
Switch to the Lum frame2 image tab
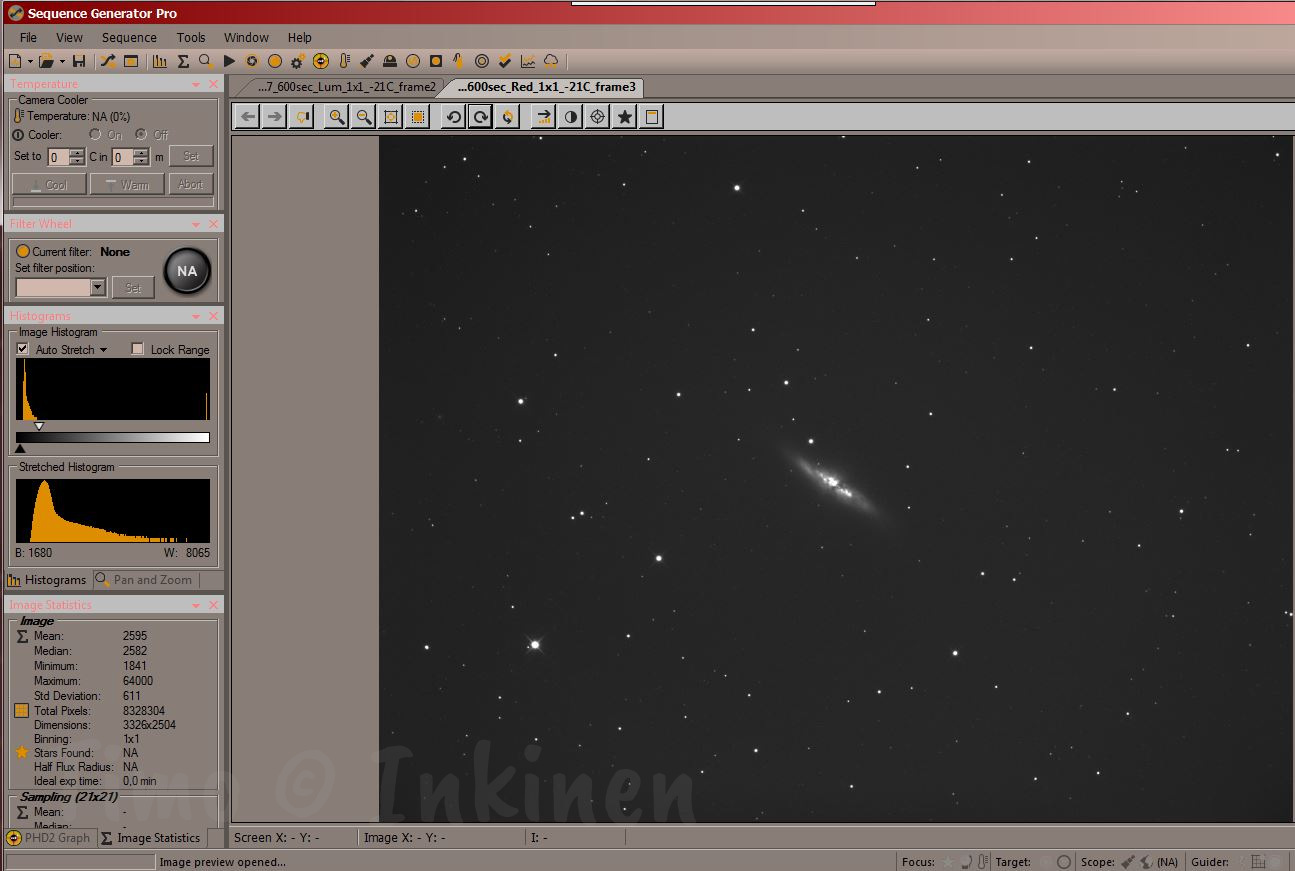345,87
